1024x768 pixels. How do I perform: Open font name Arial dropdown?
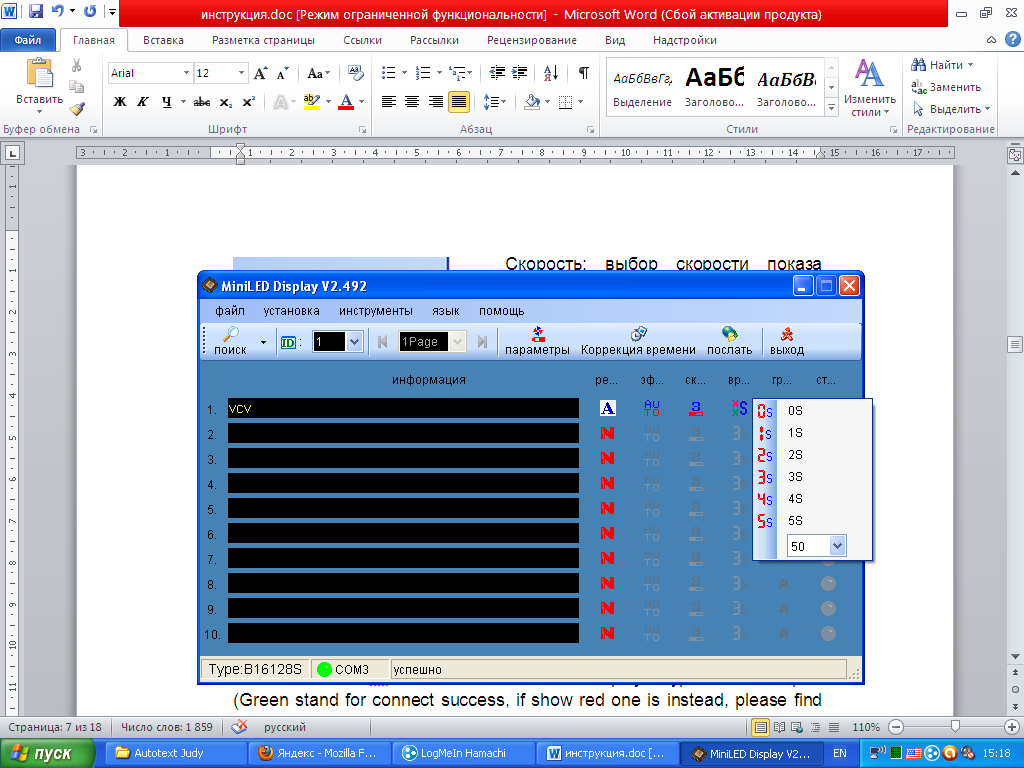(x=186, y=73)
